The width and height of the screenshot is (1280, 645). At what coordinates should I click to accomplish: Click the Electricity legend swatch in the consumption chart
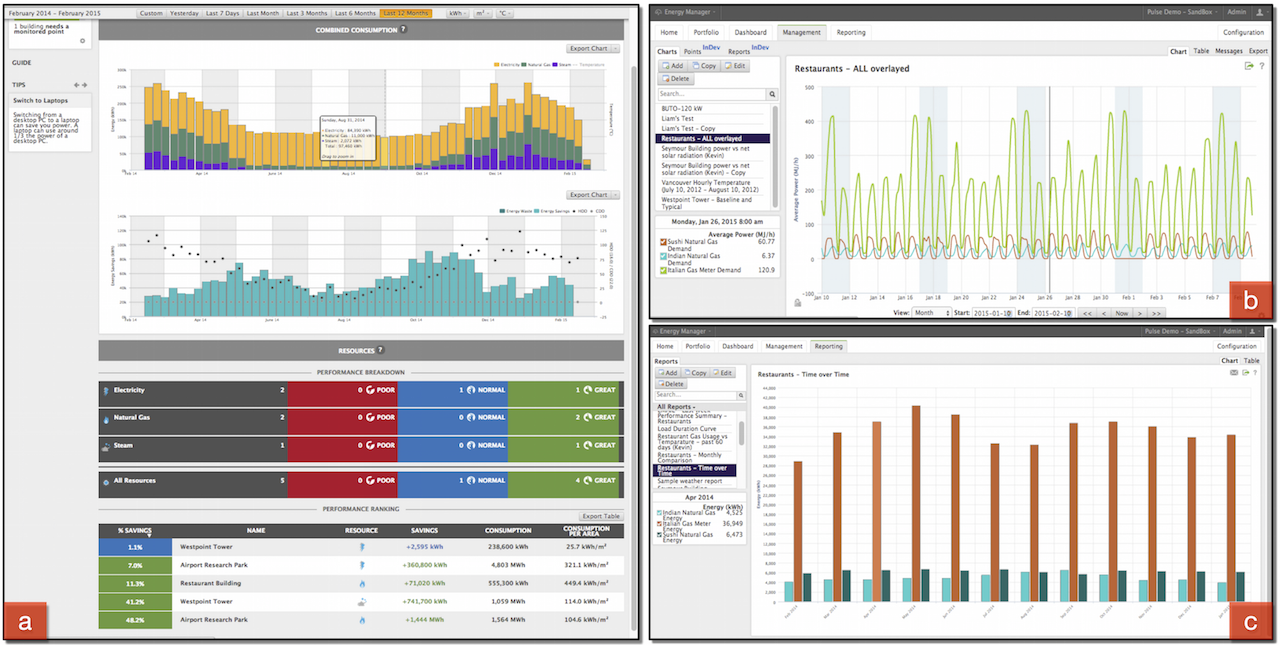[x=498, y=65]
